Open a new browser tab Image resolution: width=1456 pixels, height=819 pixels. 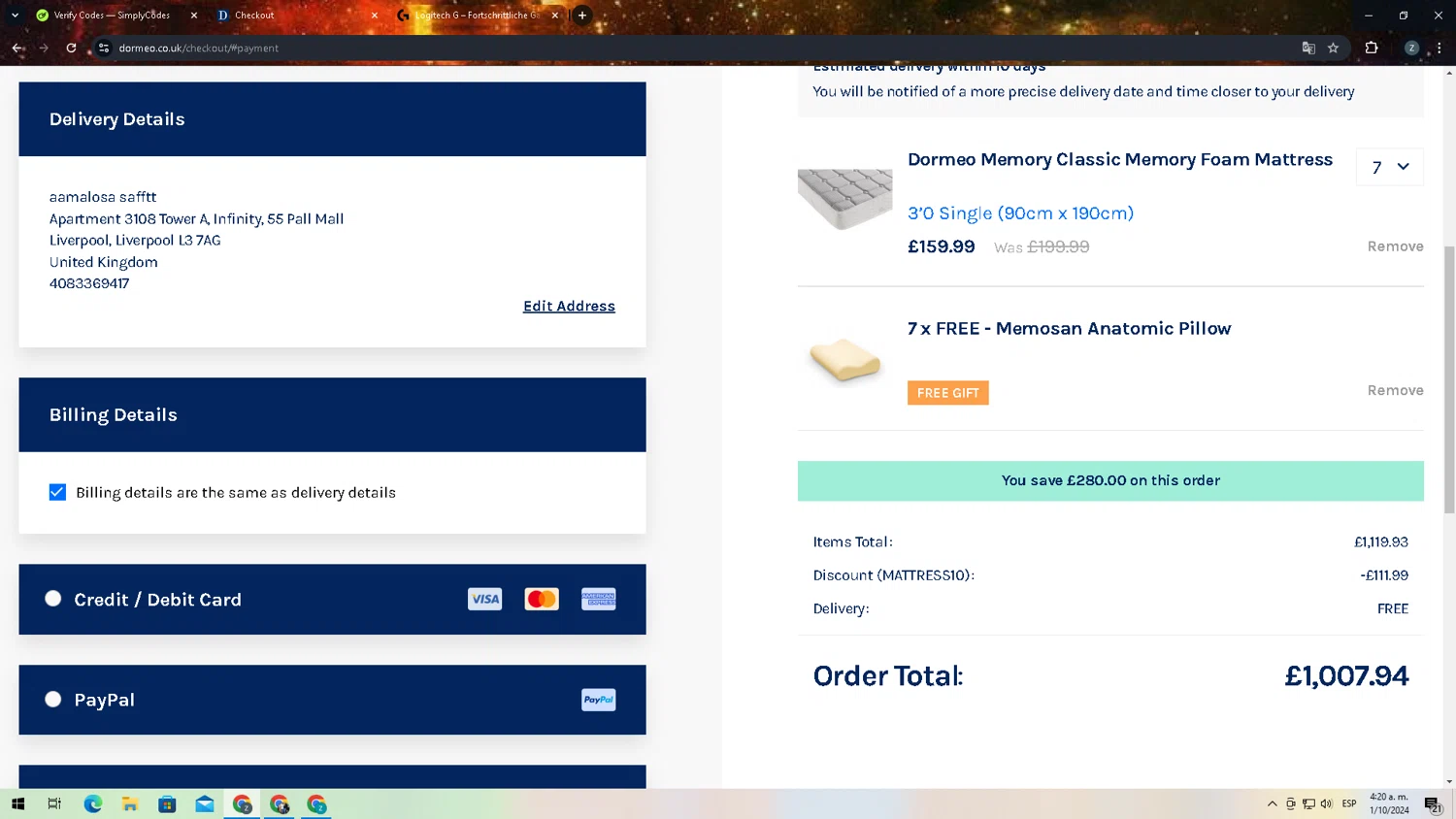click(582, 16)
